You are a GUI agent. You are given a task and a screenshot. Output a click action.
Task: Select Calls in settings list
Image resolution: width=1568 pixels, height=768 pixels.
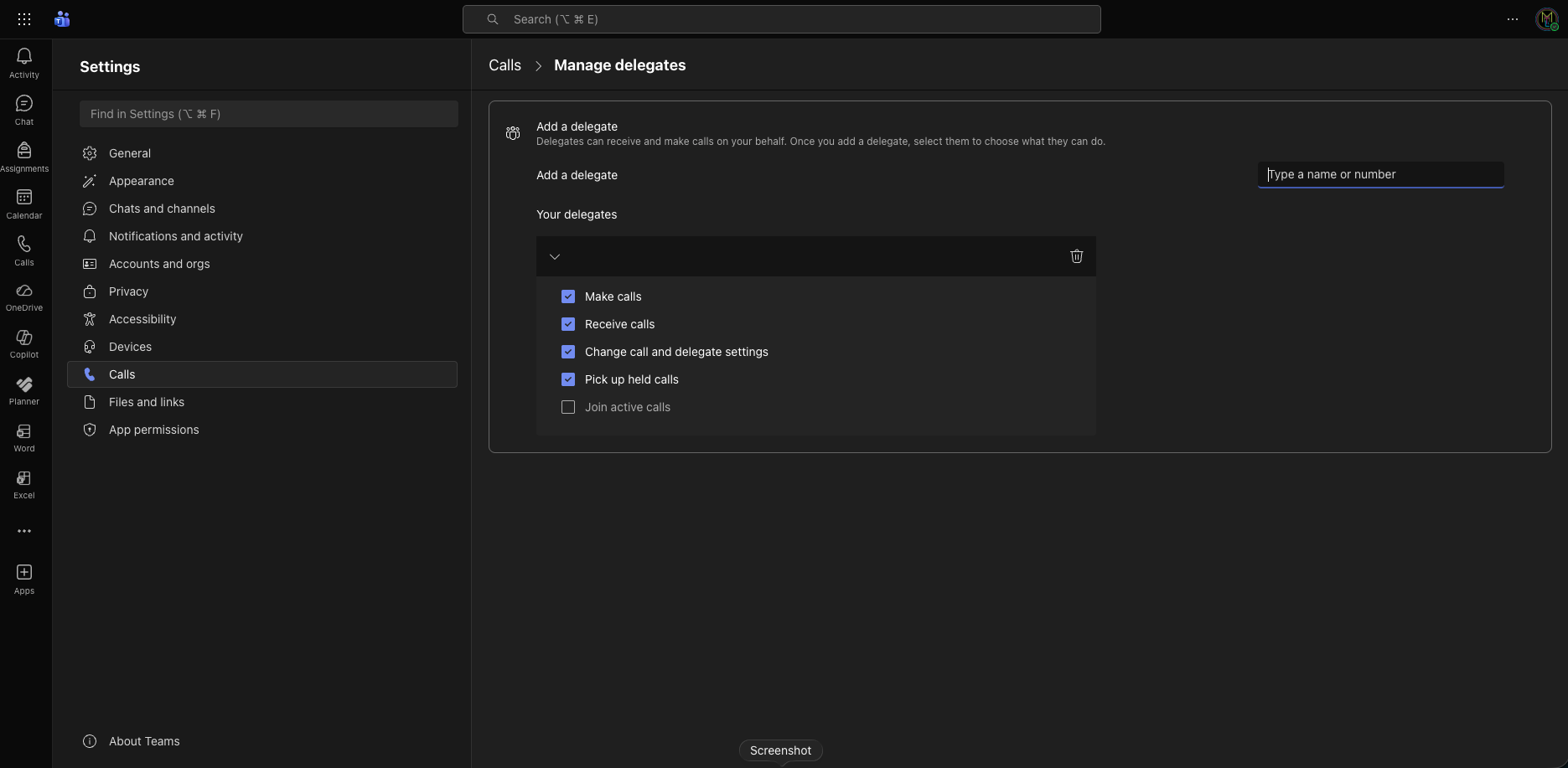click(262, 374)
